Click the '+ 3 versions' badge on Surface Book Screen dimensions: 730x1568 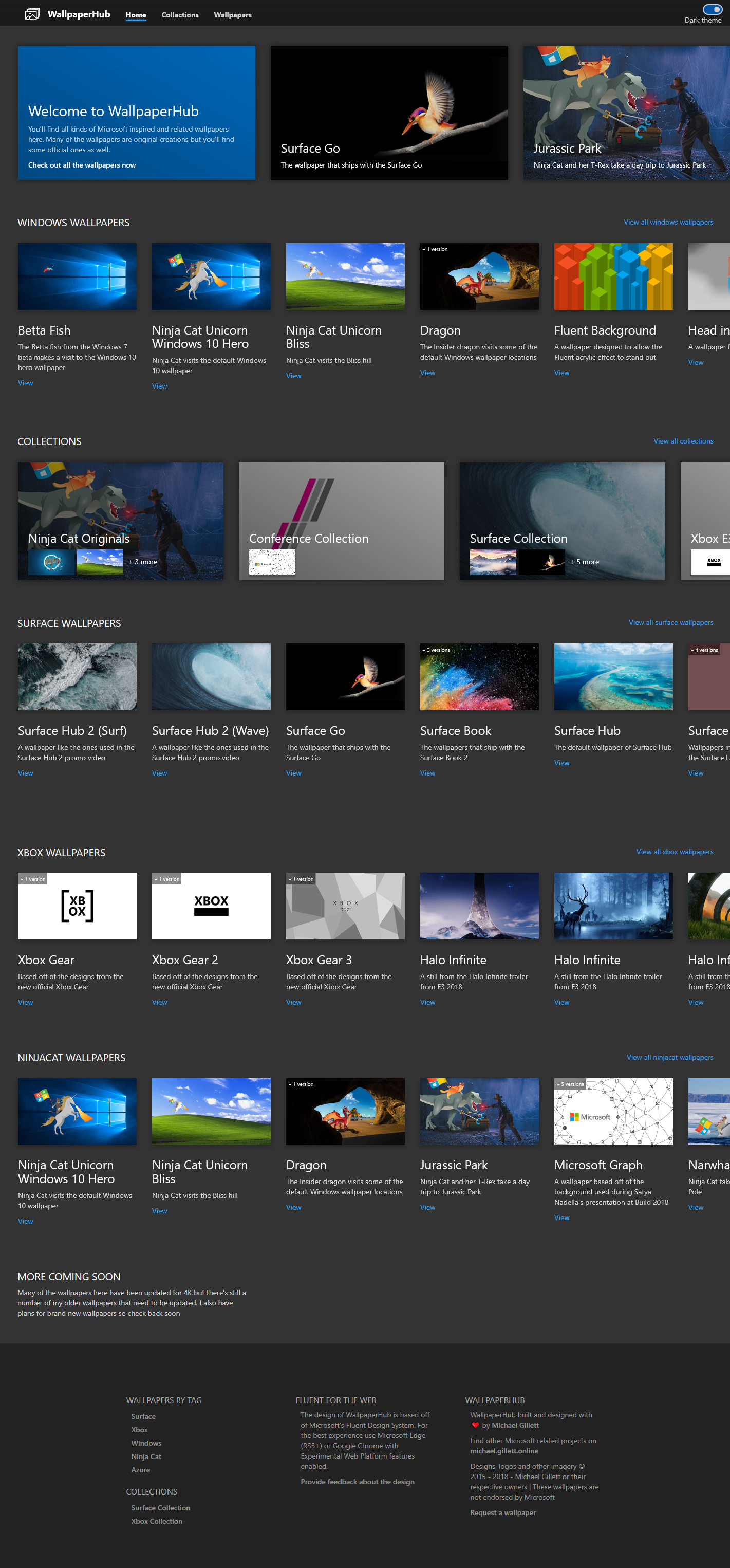(436, 650)
